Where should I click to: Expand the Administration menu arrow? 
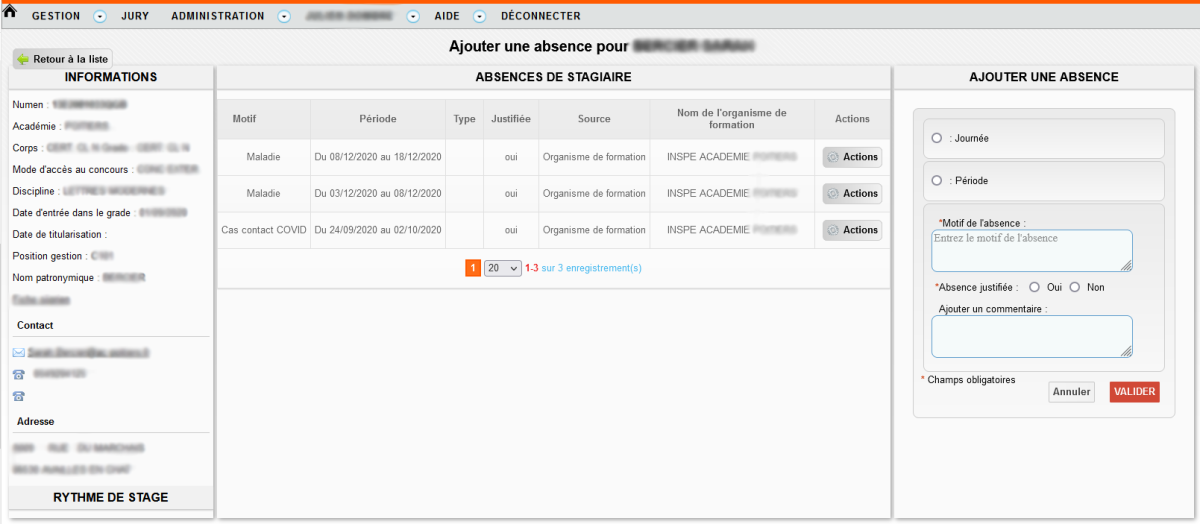click(x=284, y=16)
